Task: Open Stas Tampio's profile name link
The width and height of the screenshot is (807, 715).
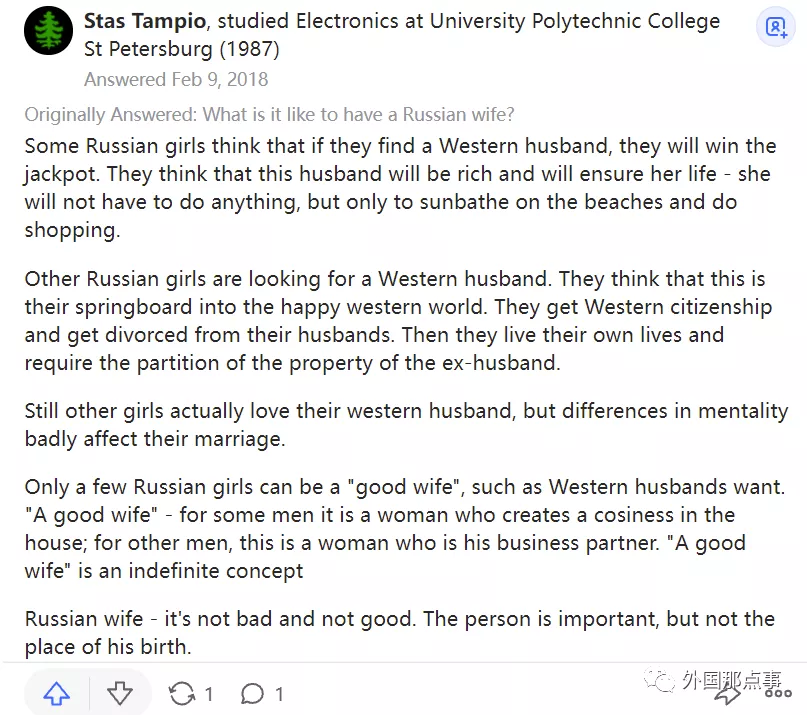Action: click(x=146, y=21)
